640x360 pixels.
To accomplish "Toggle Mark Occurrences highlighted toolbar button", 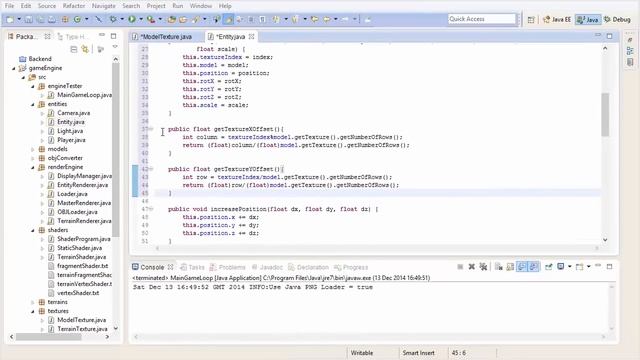I will [x=228, y=19].
